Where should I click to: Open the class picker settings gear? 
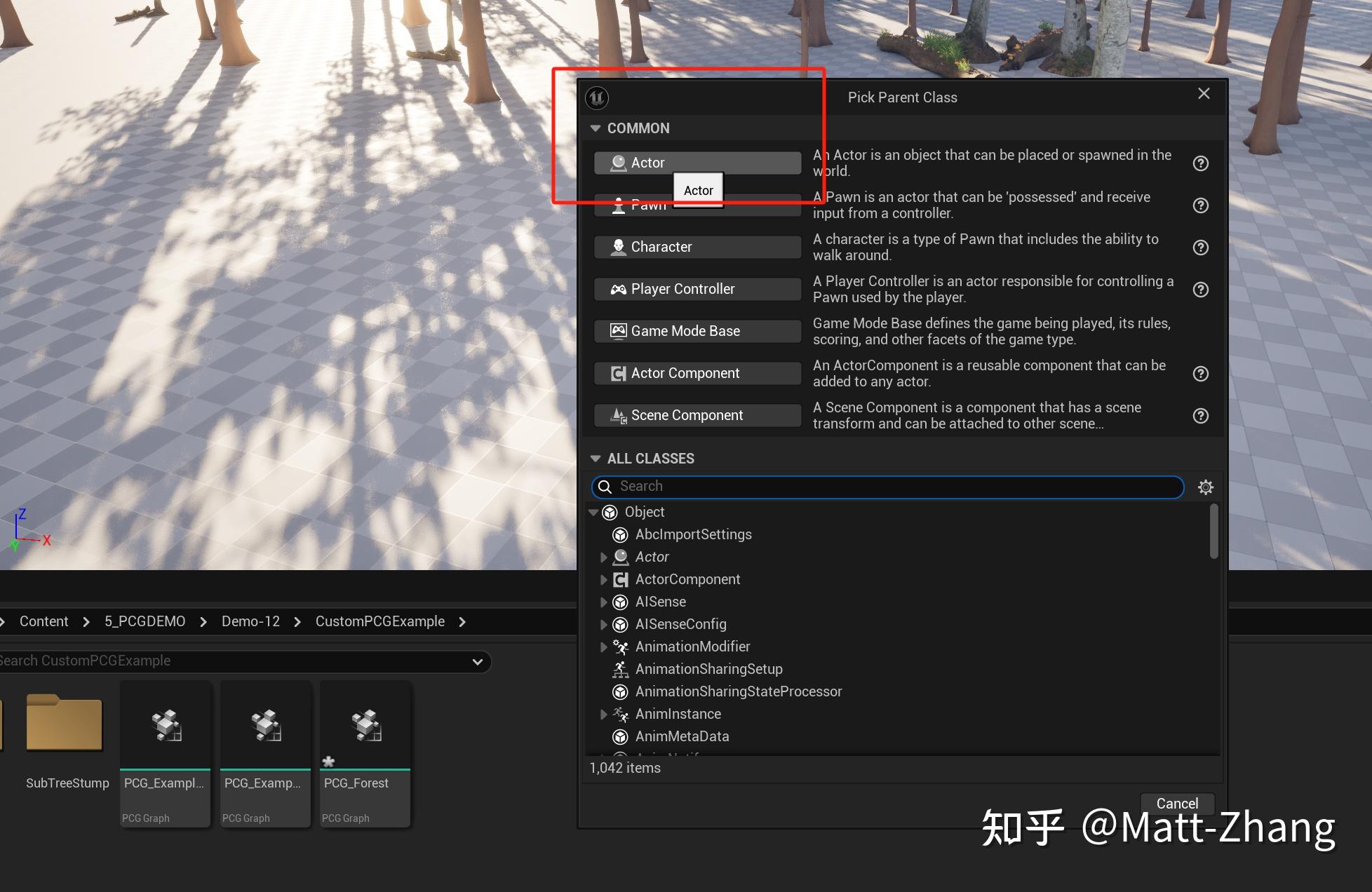coord(1206,487)
